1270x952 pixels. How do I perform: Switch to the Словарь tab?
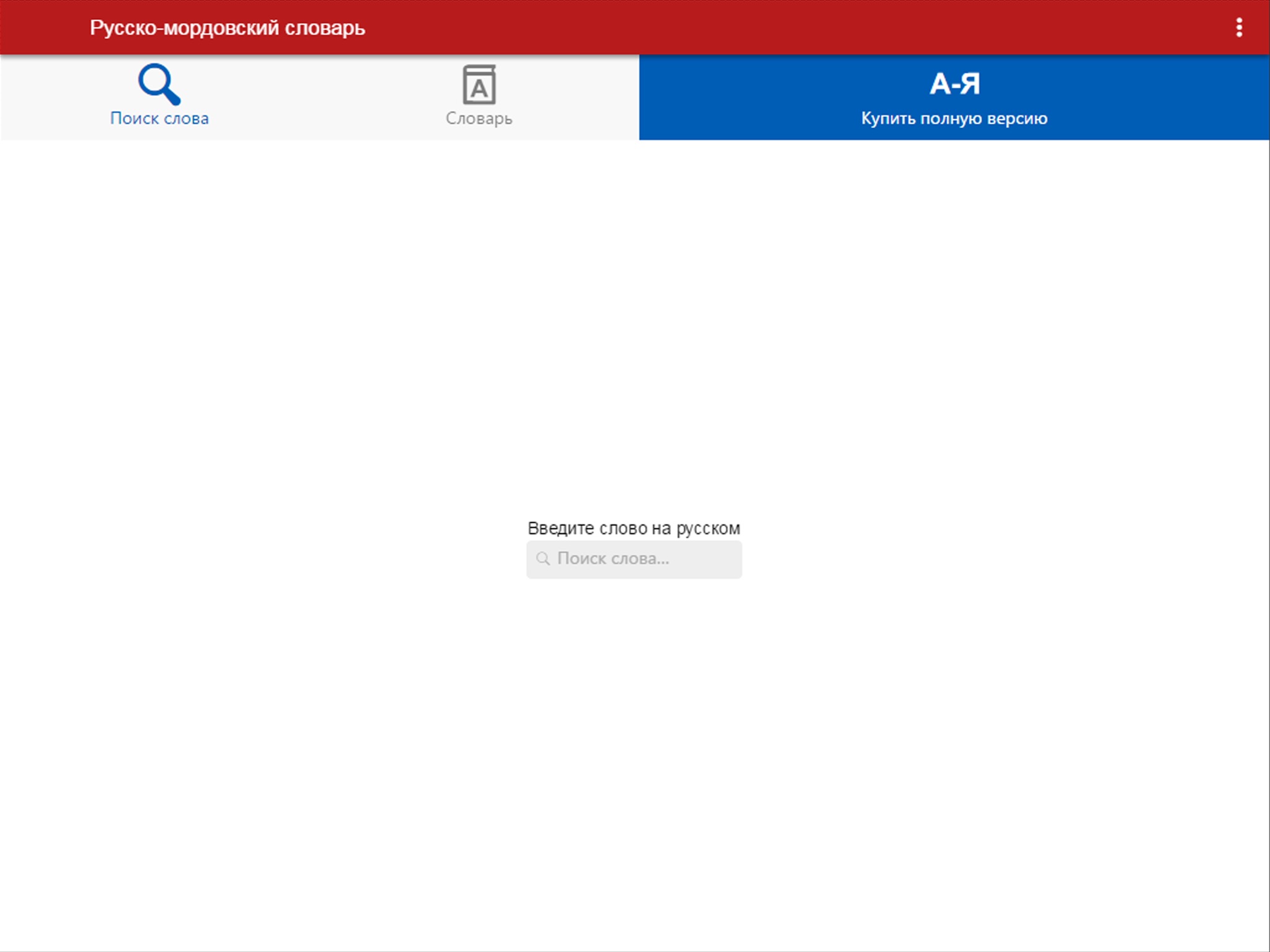479,97
